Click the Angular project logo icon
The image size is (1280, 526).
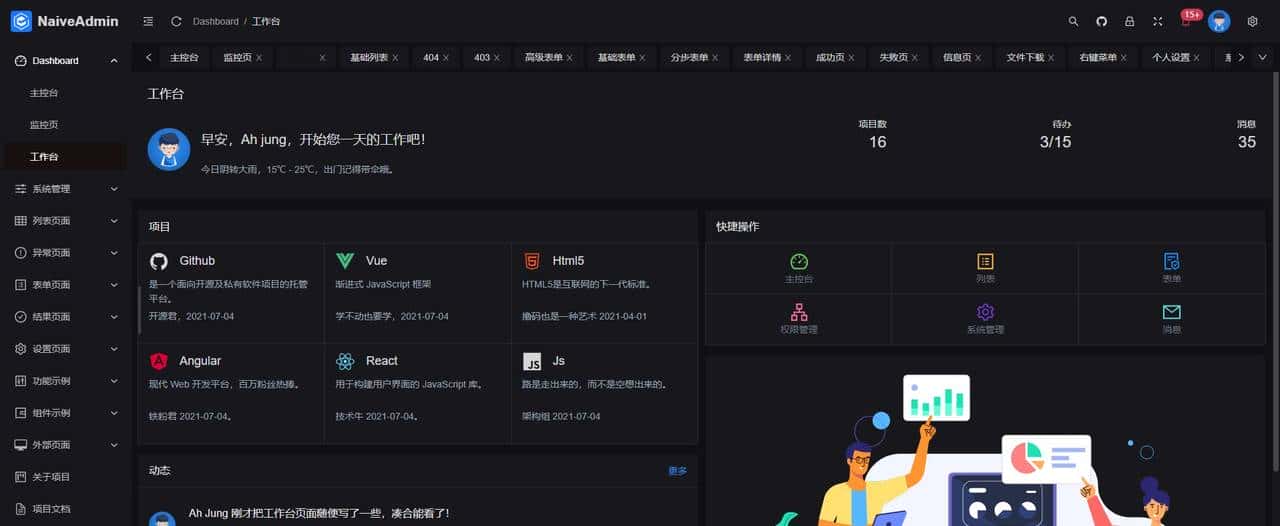tap(159, 361)
